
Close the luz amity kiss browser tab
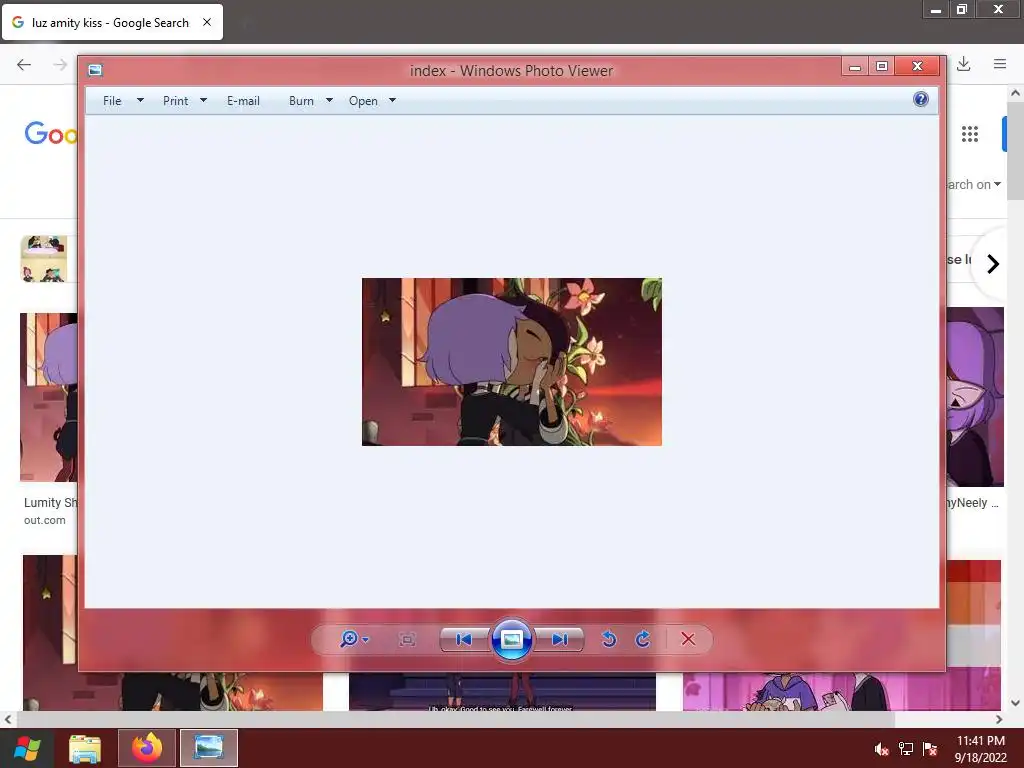(206, 22)
